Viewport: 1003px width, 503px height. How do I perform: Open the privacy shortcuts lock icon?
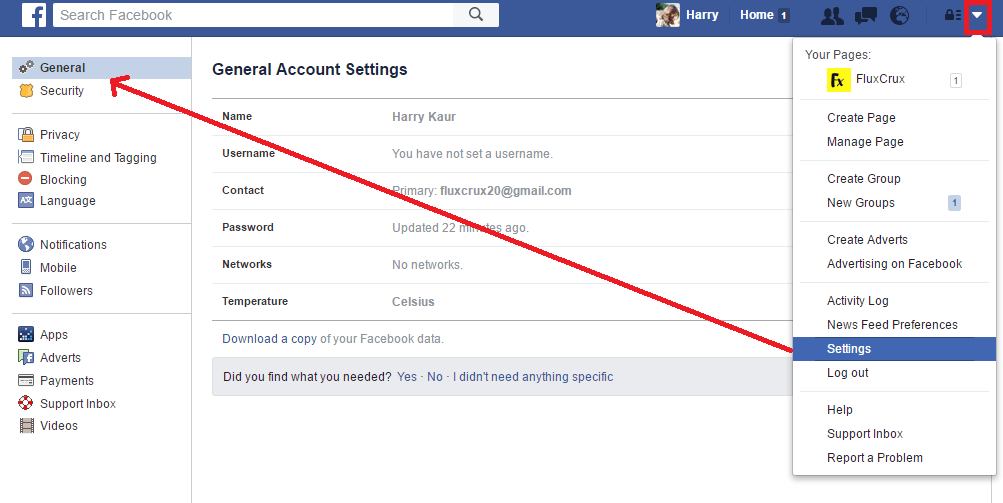pyautogui.click(x=951, y=15)
